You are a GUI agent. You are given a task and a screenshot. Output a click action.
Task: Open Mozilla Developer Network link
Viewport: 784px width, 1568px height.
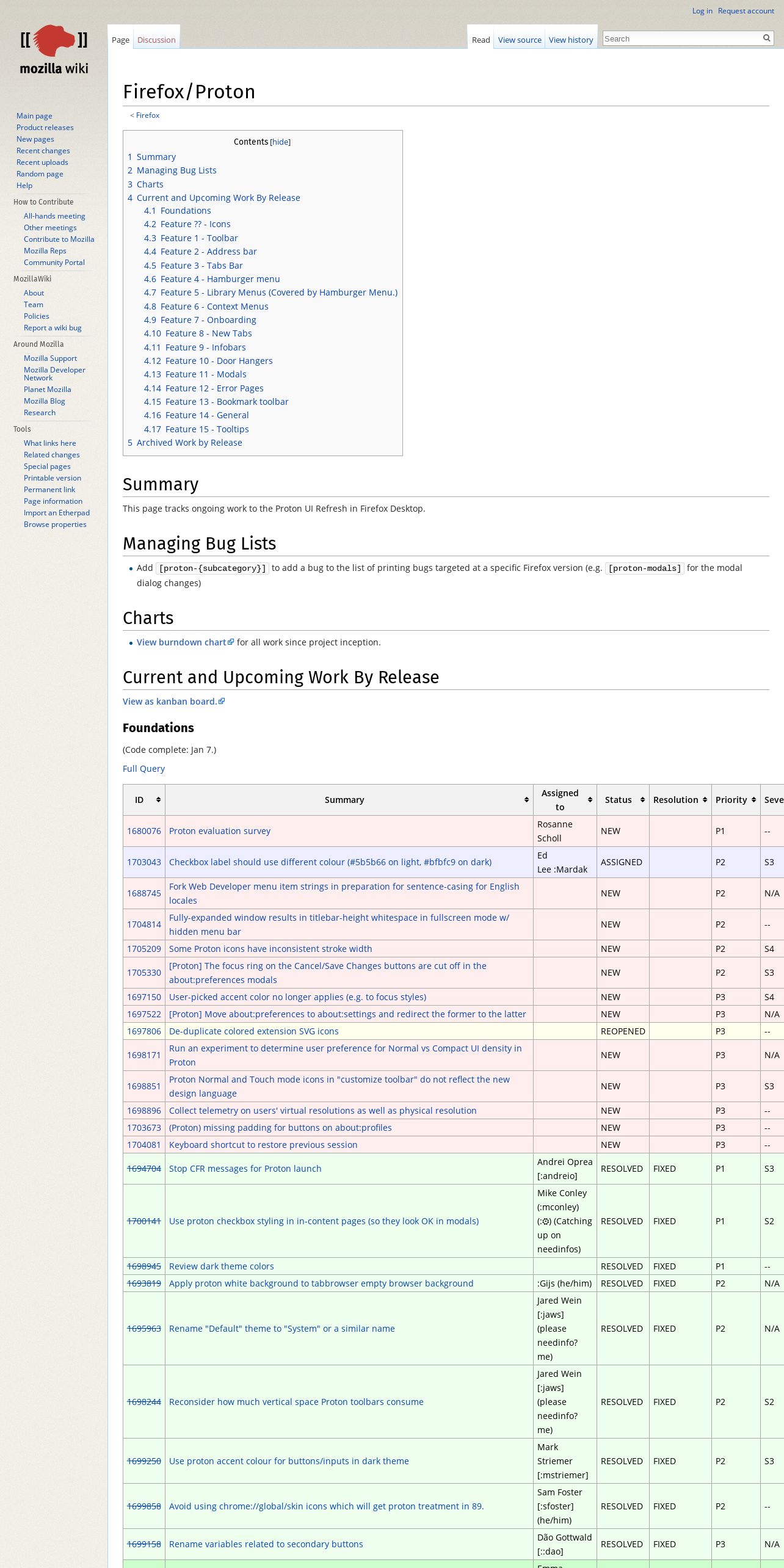point(54,374)
